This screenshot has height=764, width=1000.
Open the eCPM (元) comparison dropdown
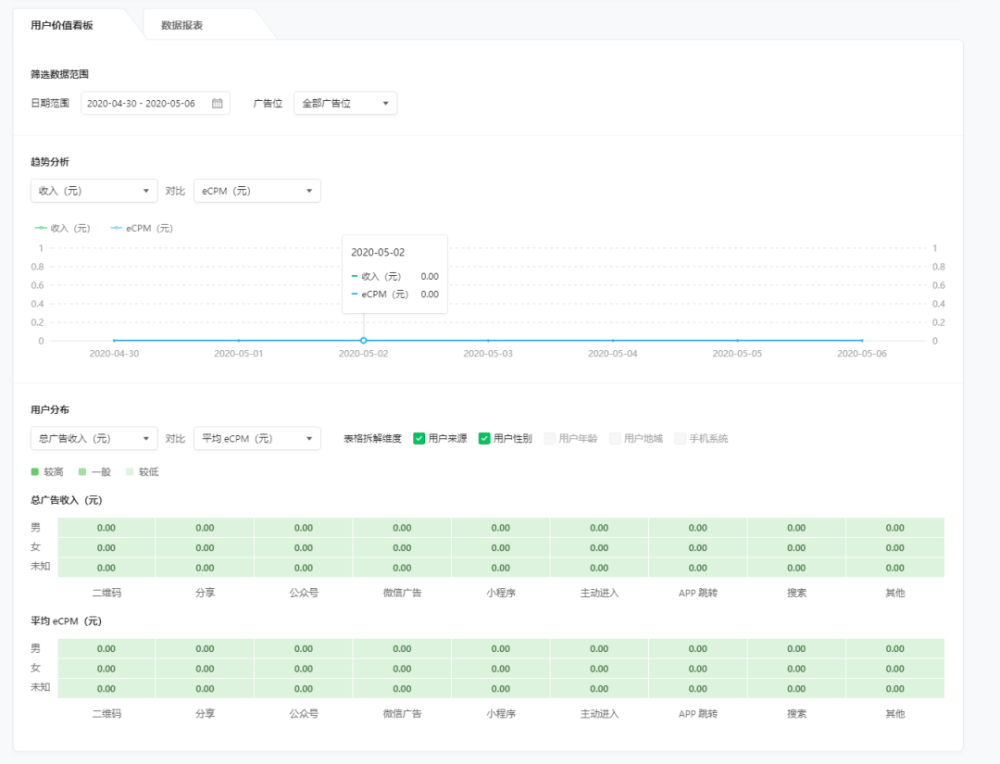click(257, 190)
